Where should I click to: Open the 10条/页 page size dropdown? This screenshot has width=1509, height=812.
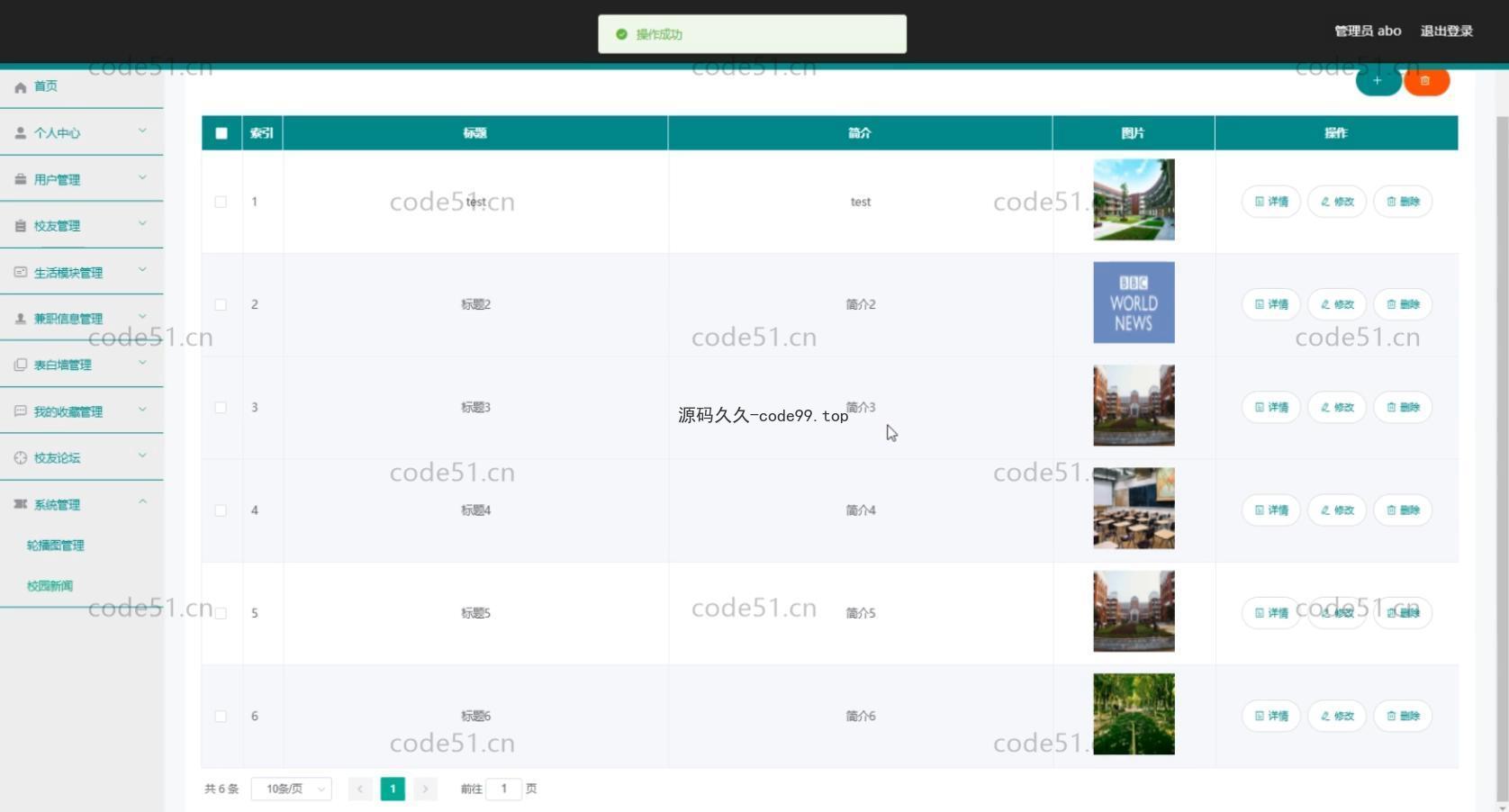[292, 789]
